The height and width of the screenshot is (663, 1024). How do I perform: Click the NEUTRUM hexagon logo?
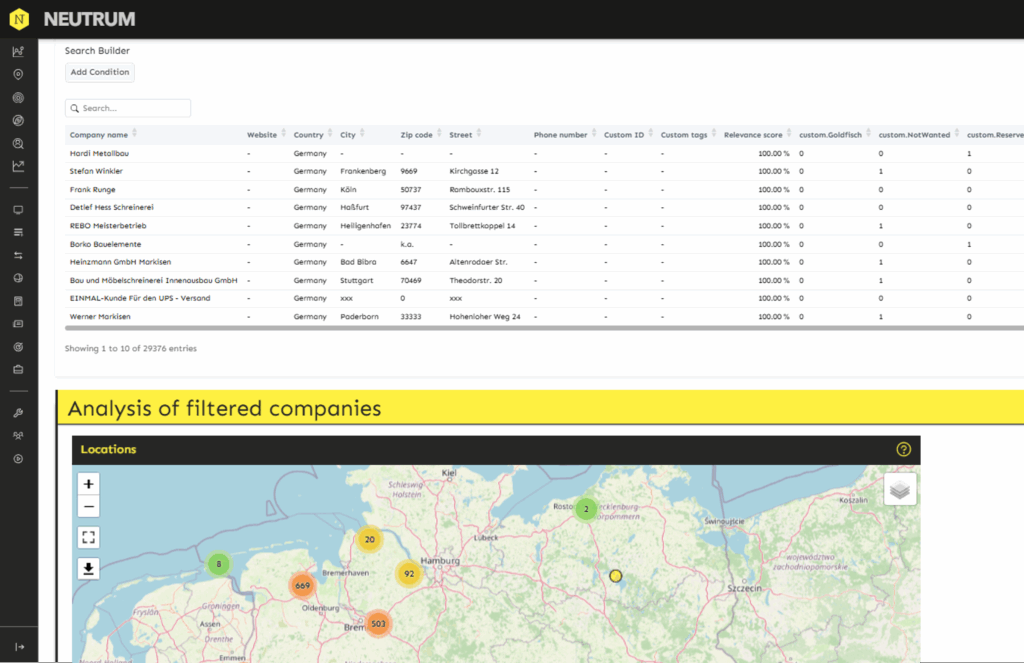(18, 18)
